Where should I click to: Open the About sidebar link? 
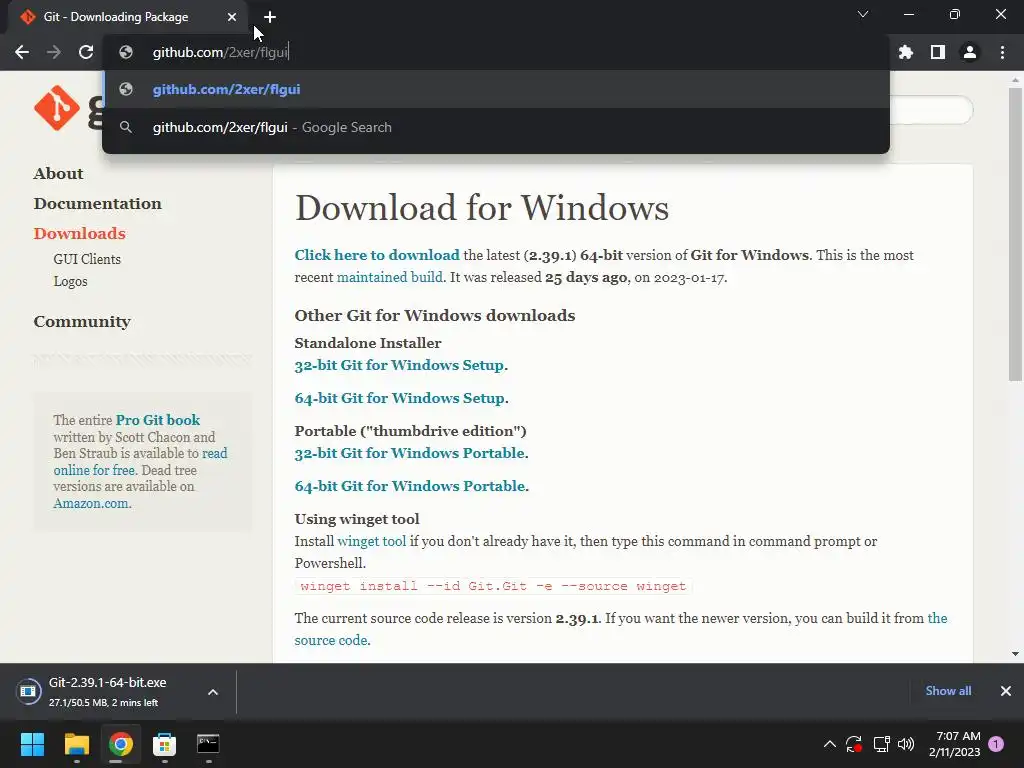[58, 174]
